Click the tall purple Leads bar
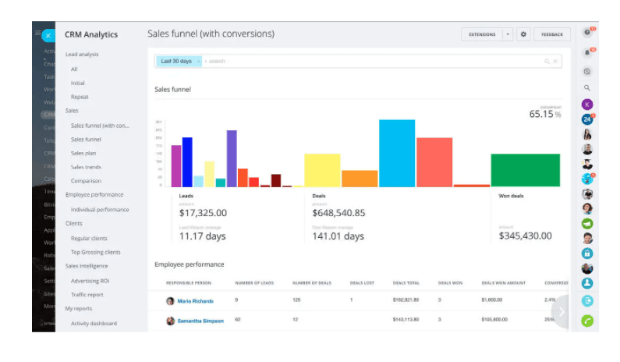Screen dimensions: 620x362 (232, 158)
